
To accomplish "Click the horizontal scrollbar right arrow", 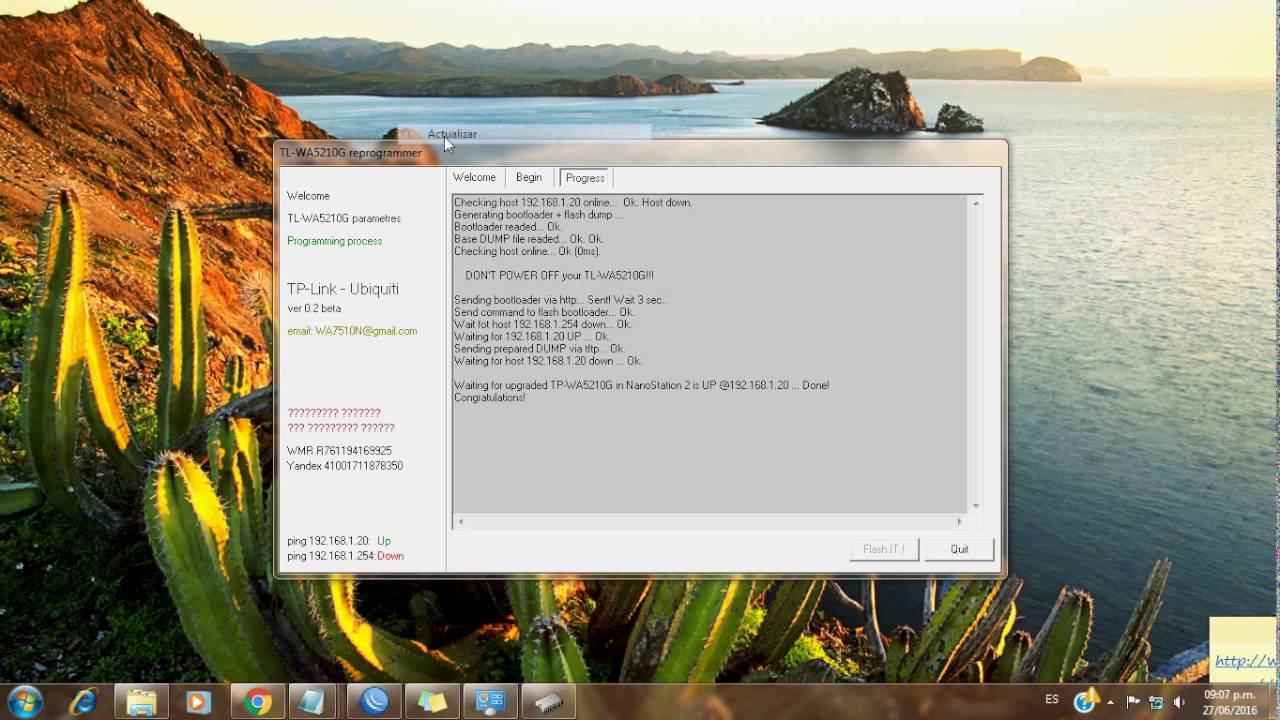I will [959, 521].
